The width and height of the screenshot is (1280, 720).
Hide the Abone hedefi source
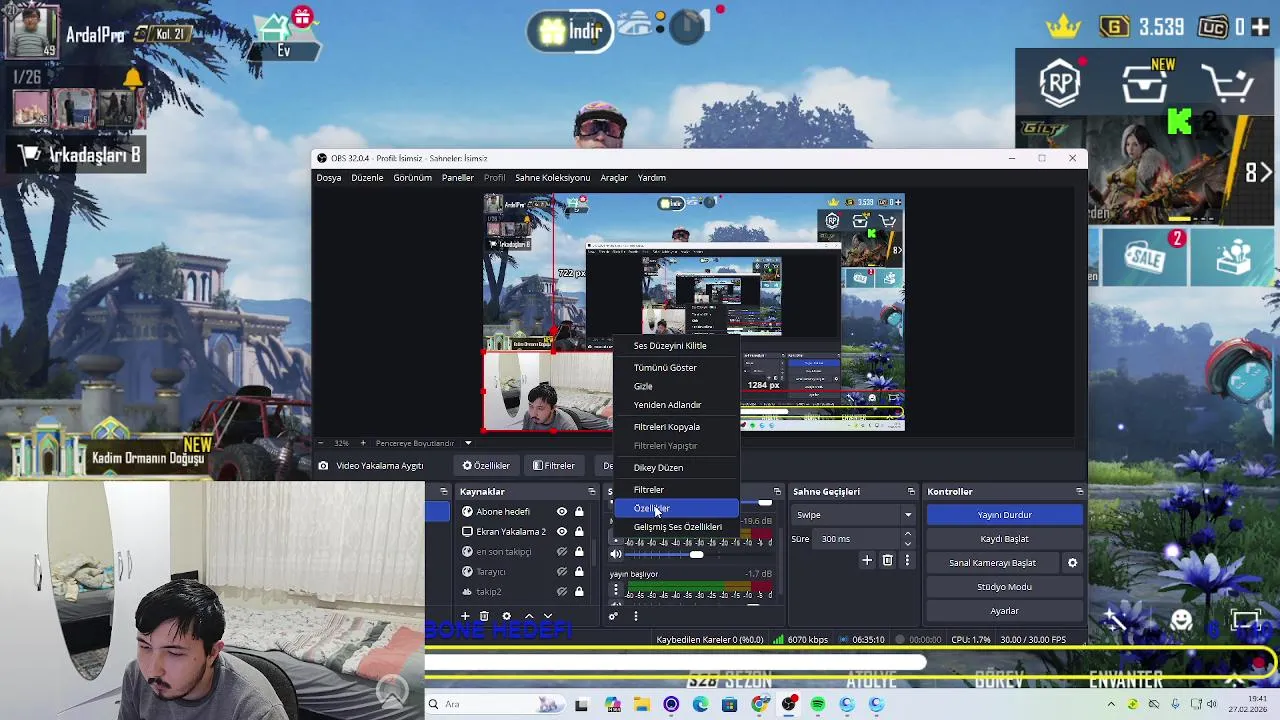coord(562,512)
